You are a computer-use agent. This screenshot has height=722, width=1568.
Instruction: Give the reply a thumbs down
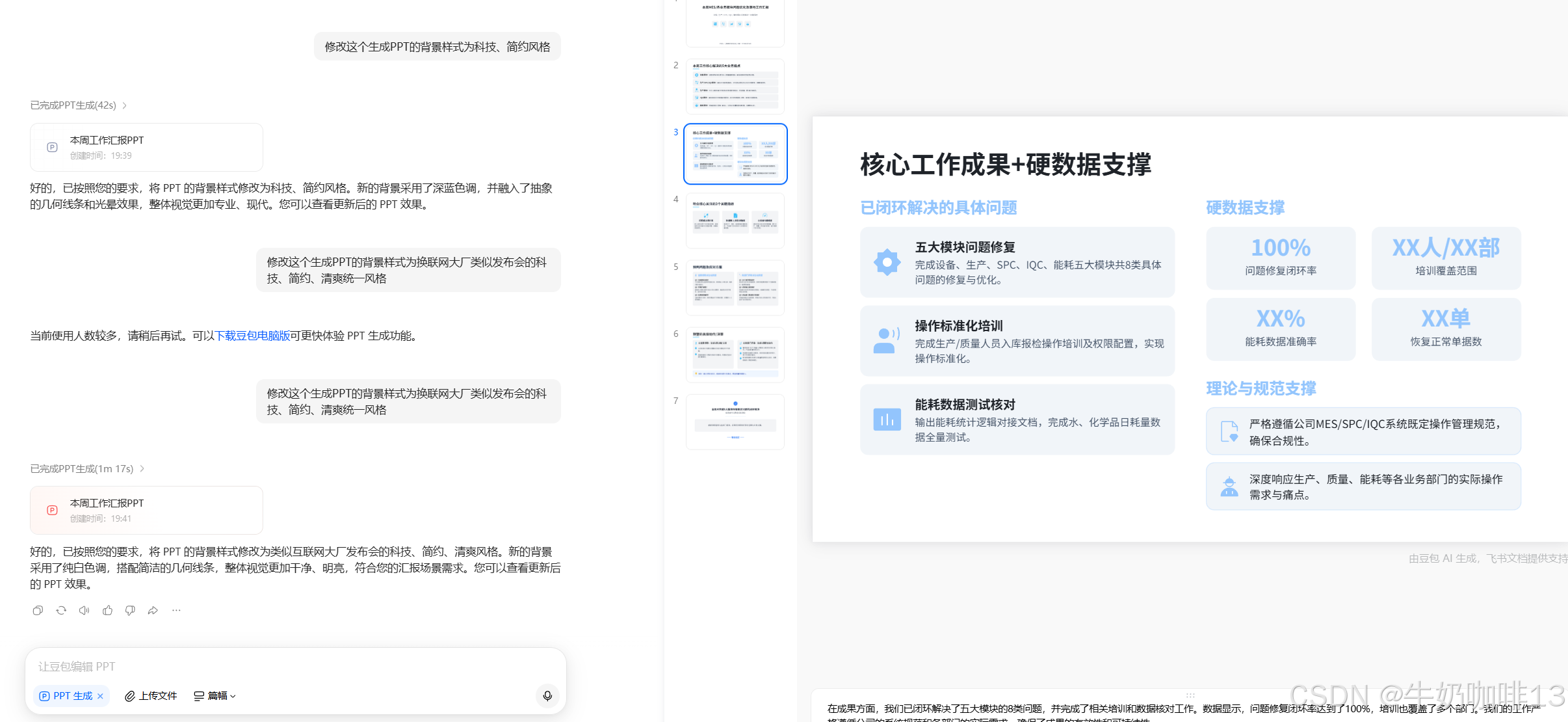click(130, 610)
